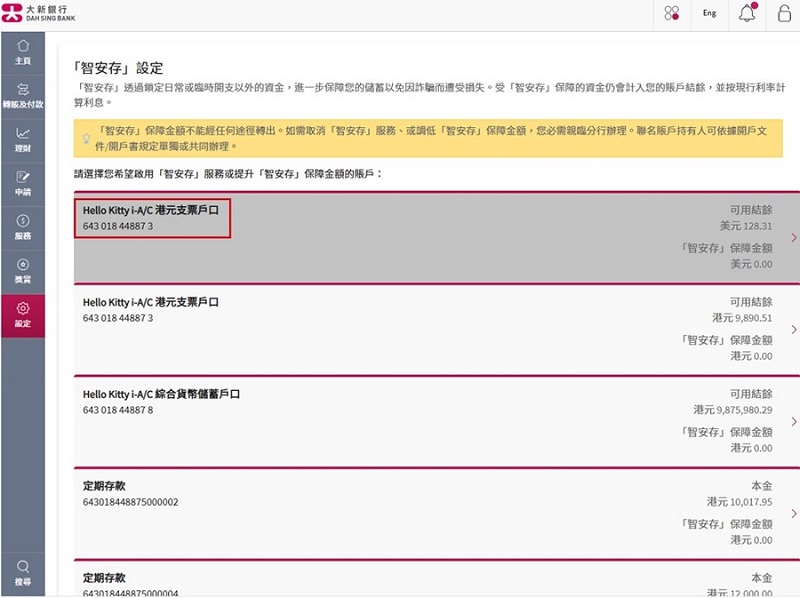Expand arrow for 定期存款 10,017.95 row
Image resolution: width=800 pixels, height=598 pixels.
click(x=793, y=513)
